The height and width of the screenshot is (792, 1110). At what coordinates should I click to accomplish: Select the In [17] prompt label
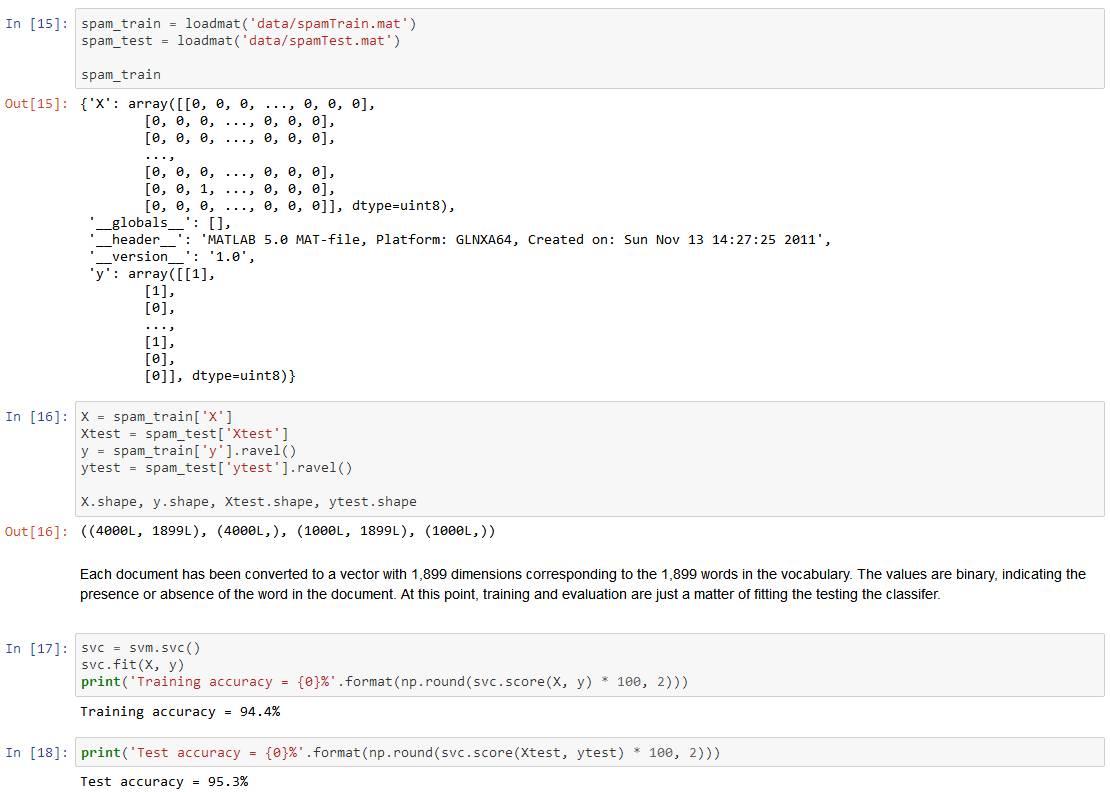pyautogui.click(x=36, y=647)
